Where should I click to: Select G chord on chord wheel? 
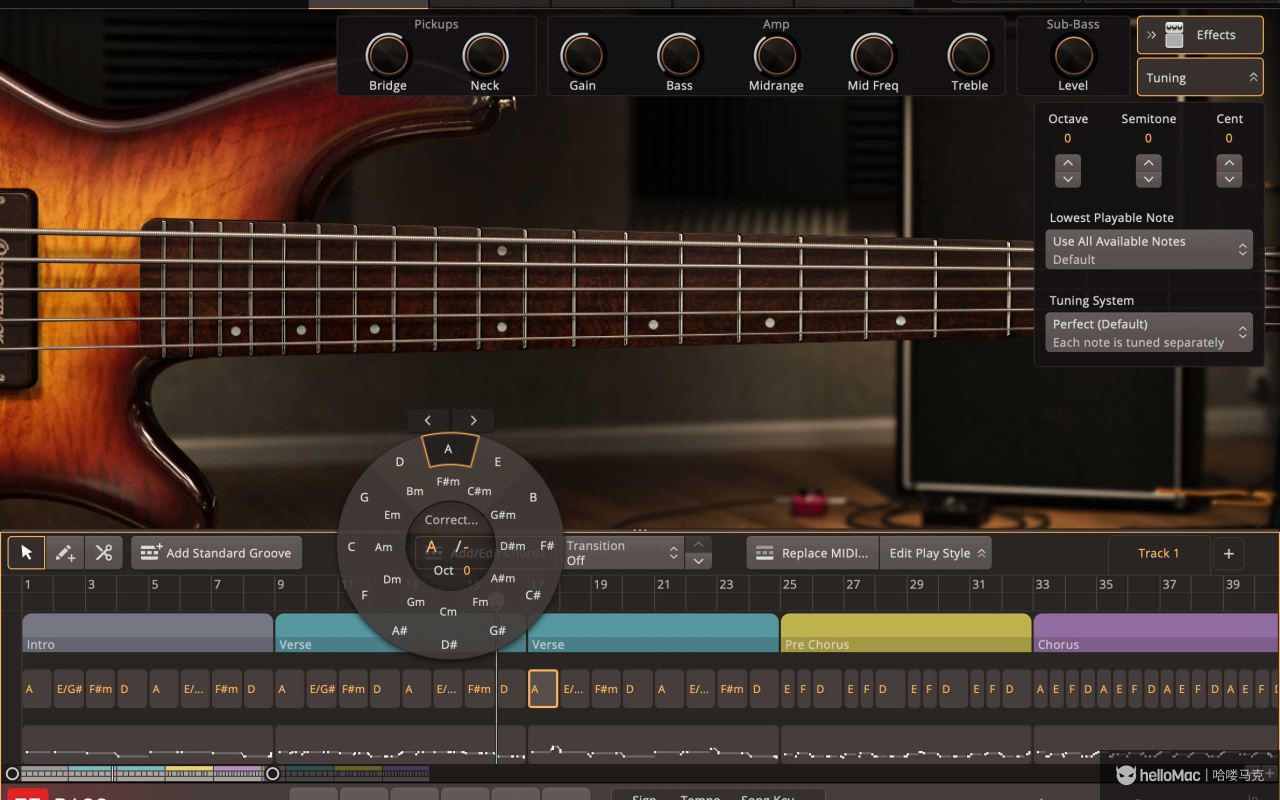[364, 497]
